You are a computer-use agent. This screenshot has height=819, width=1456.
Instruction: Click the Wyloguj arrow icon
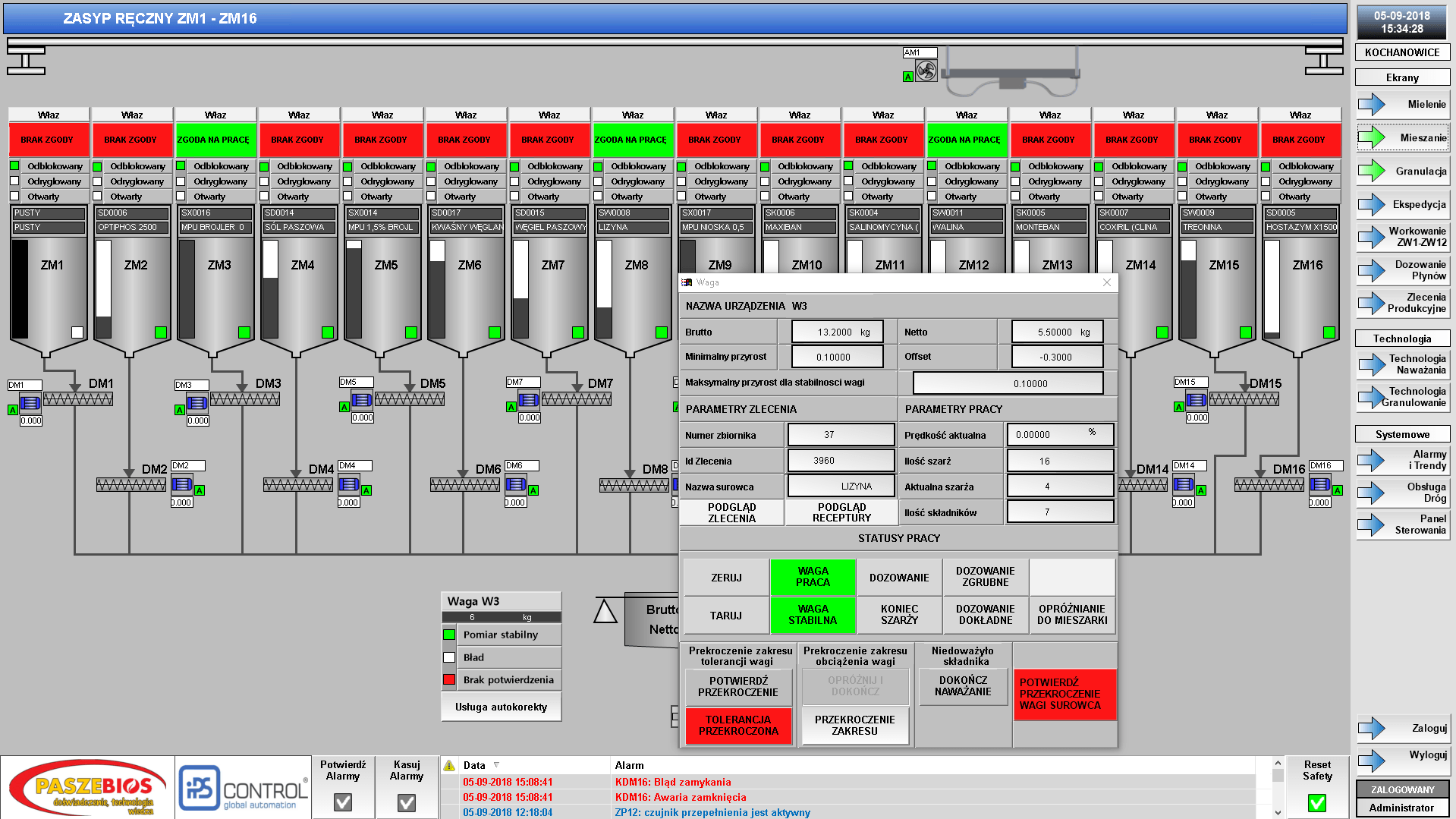tap(1372, 760)
